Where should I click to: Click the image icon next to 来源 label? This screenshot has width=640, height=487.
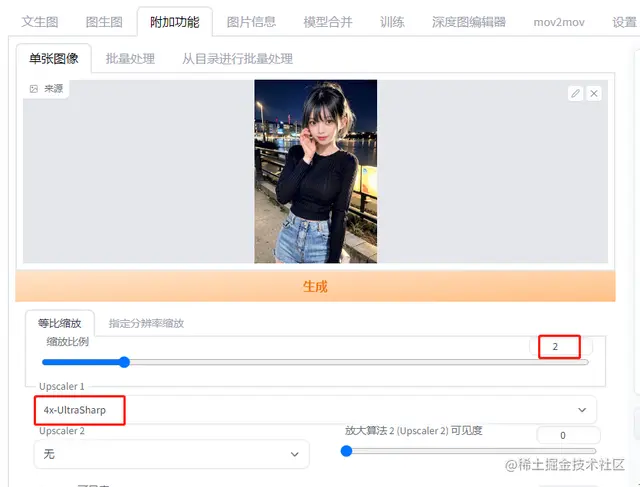click(x=34, y=89)
